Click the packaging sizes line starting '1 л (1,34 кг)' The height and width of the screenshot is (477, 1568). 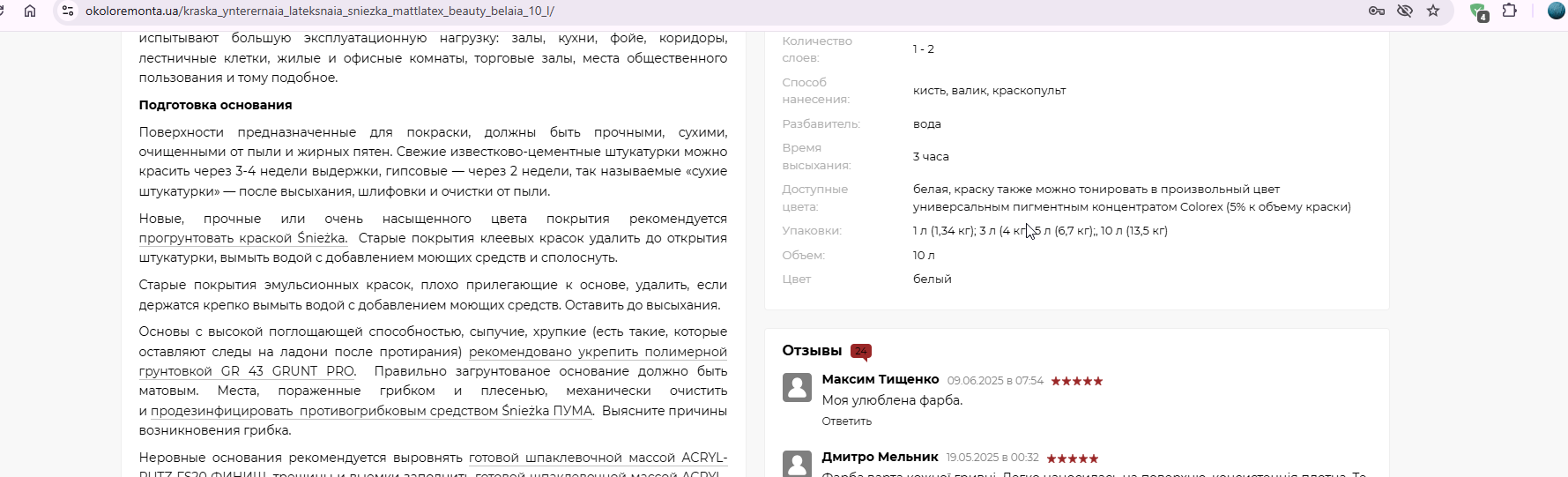pos(1040,231)
